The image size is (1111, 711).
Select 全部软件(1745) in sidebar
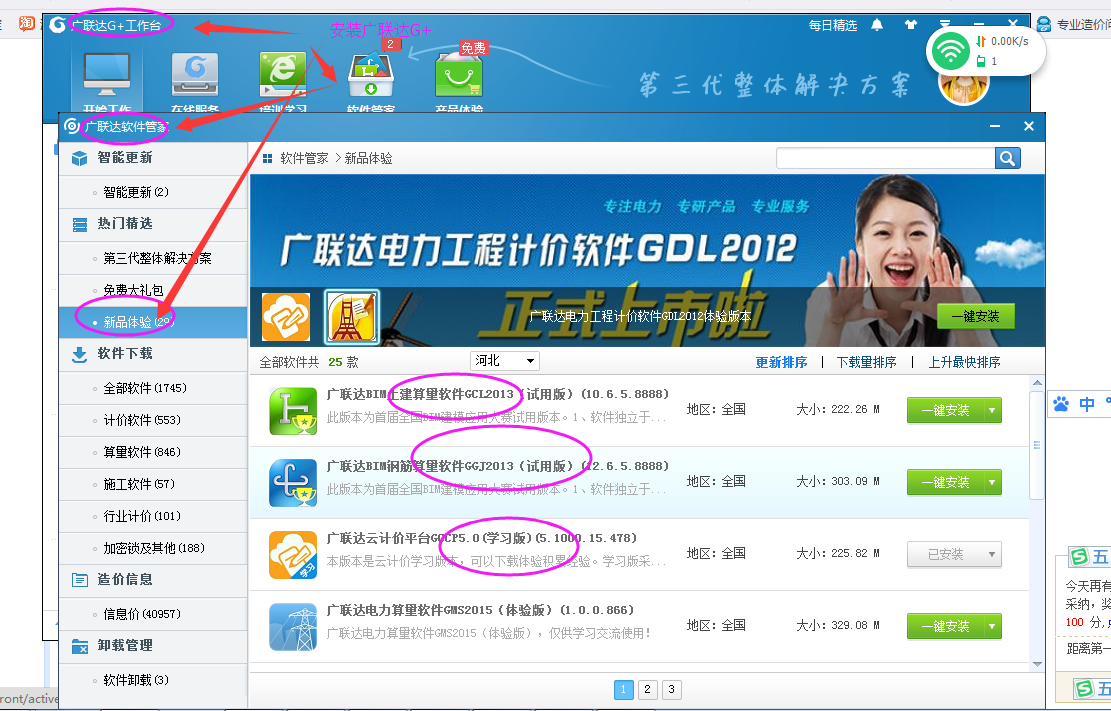(x=153, y=388)
